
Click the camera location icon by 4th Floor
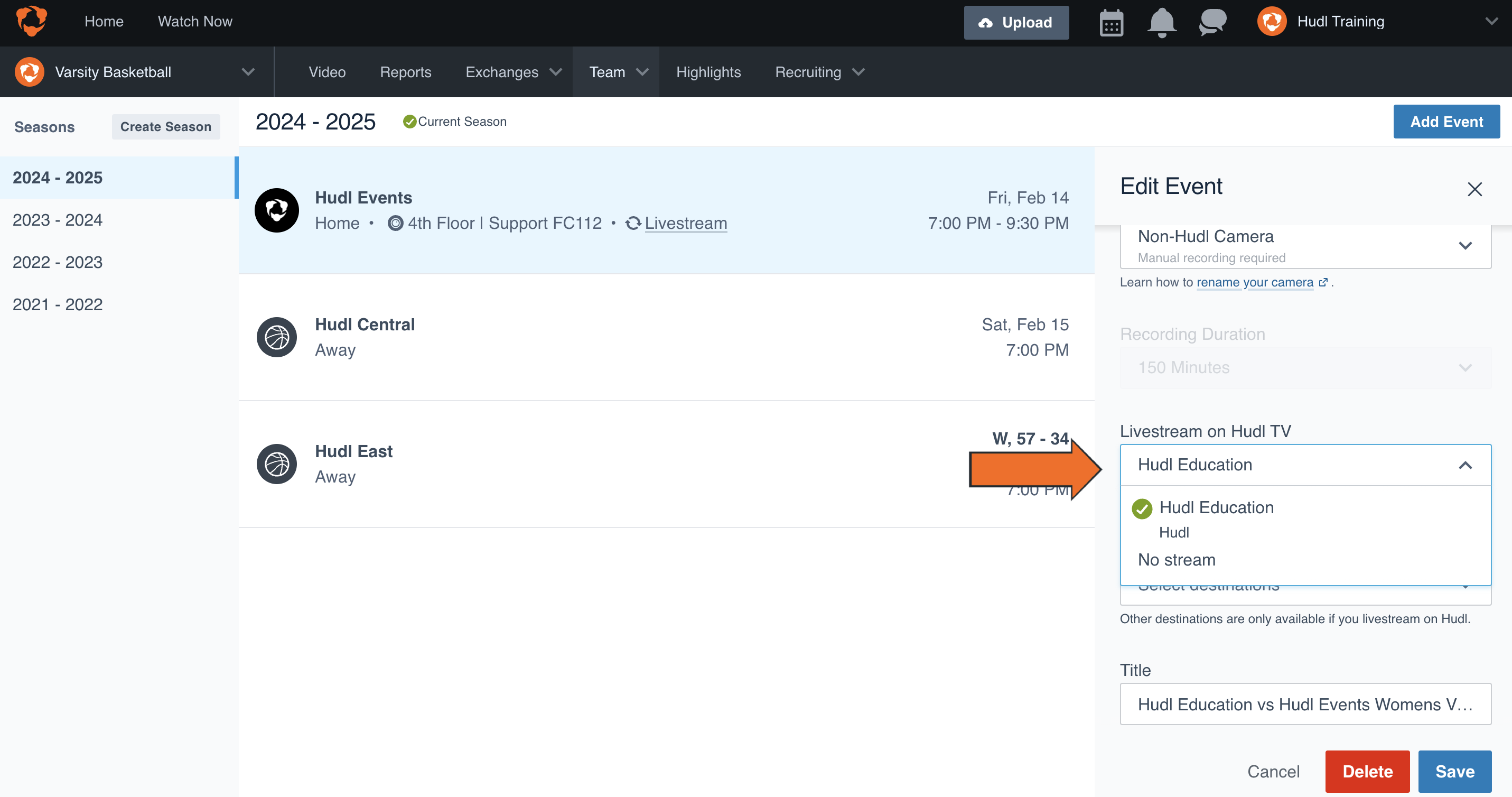[396, 223]
